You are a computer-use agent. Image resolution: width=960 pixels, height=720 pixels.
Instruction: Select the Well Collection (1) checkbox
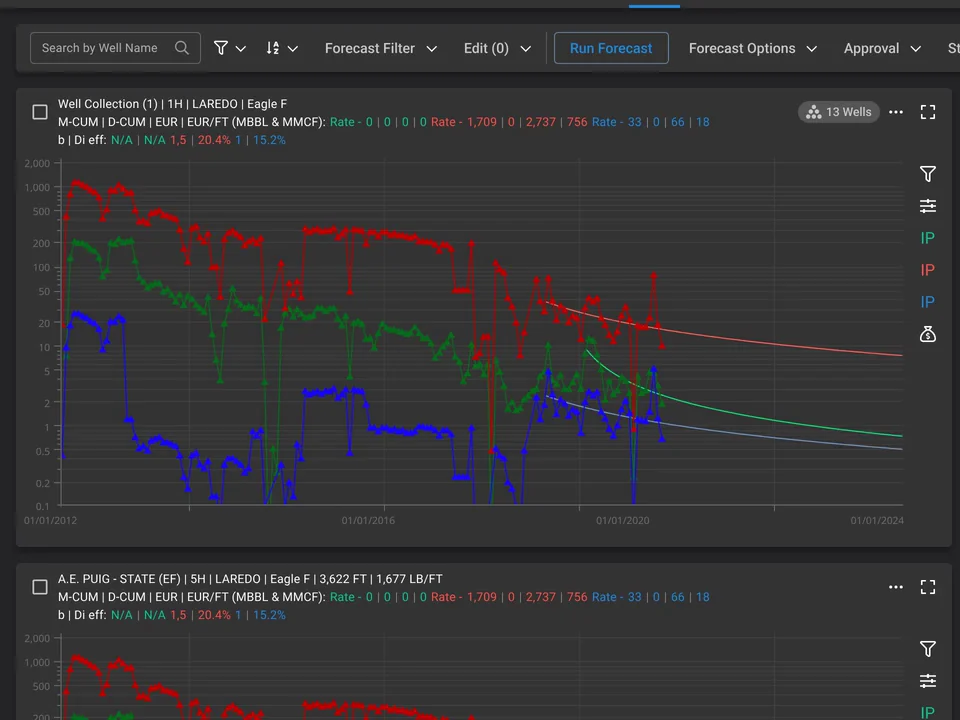coord(40,112)
